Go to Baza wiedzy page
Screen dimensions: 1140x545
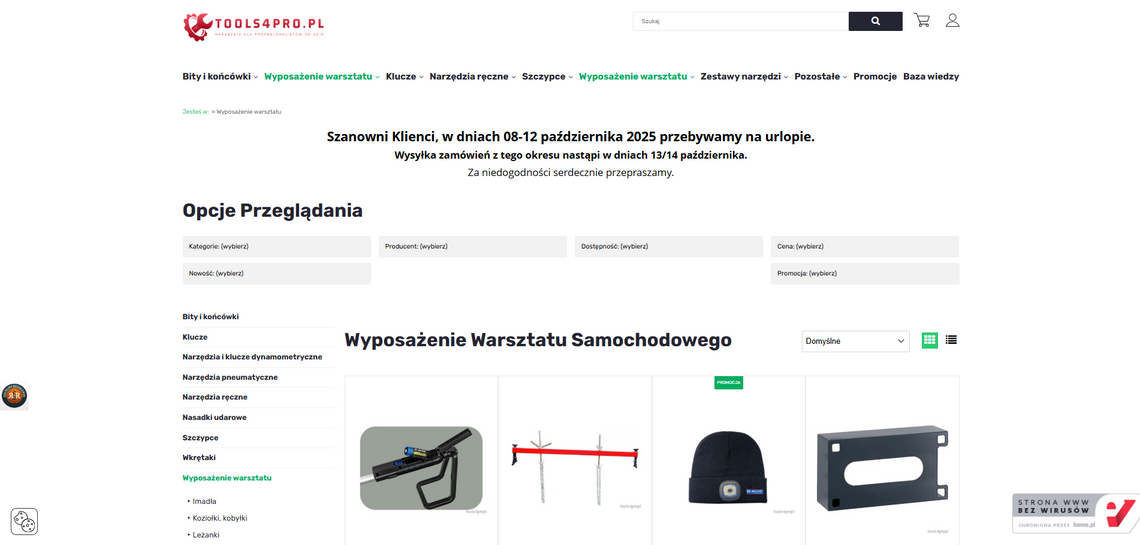(x=931, y=76)
